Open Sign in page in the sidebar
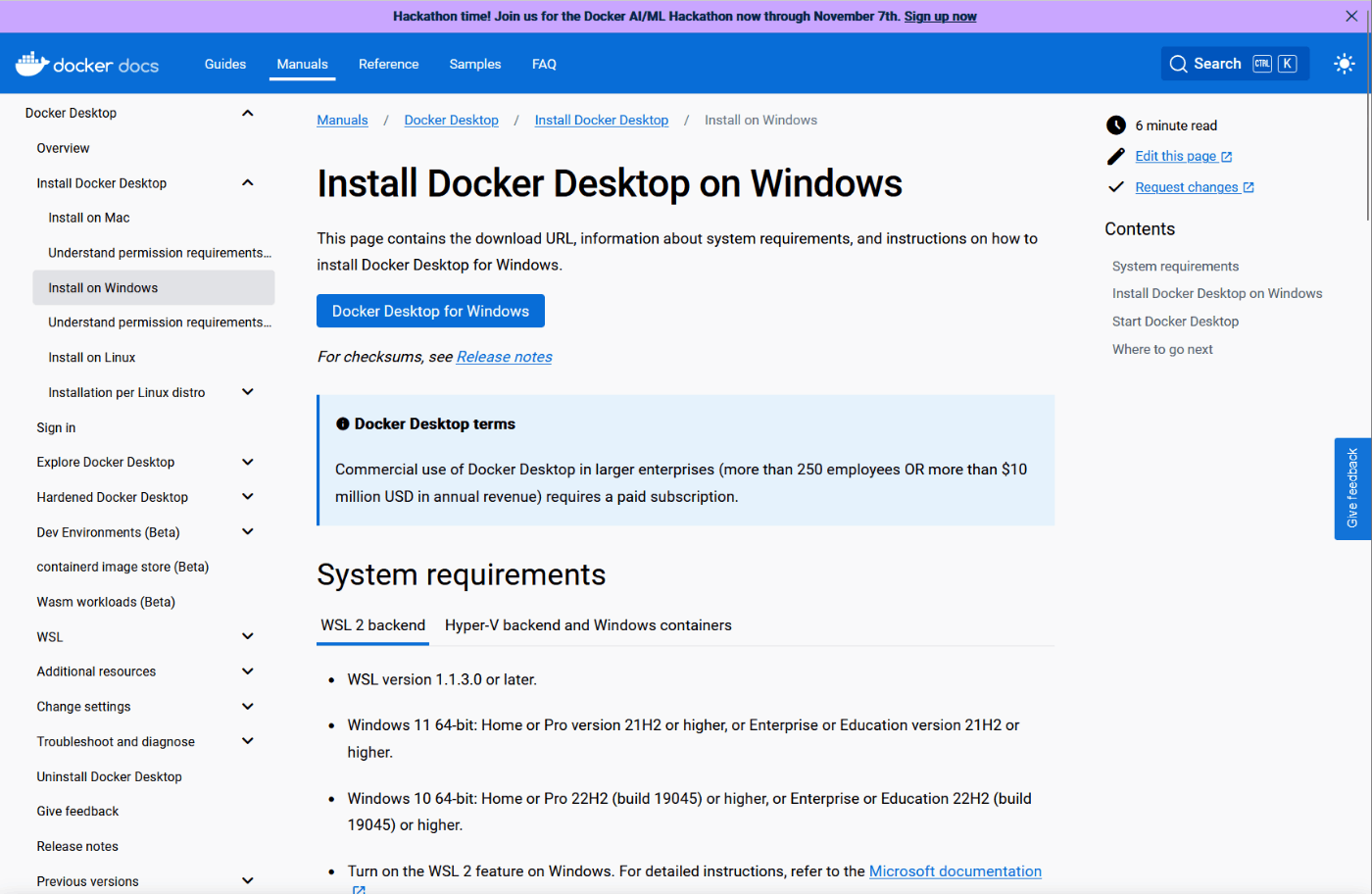Image resolution: width=1372 pixels, height=894 pixels. pyautogui.click(x=56, y=427)
